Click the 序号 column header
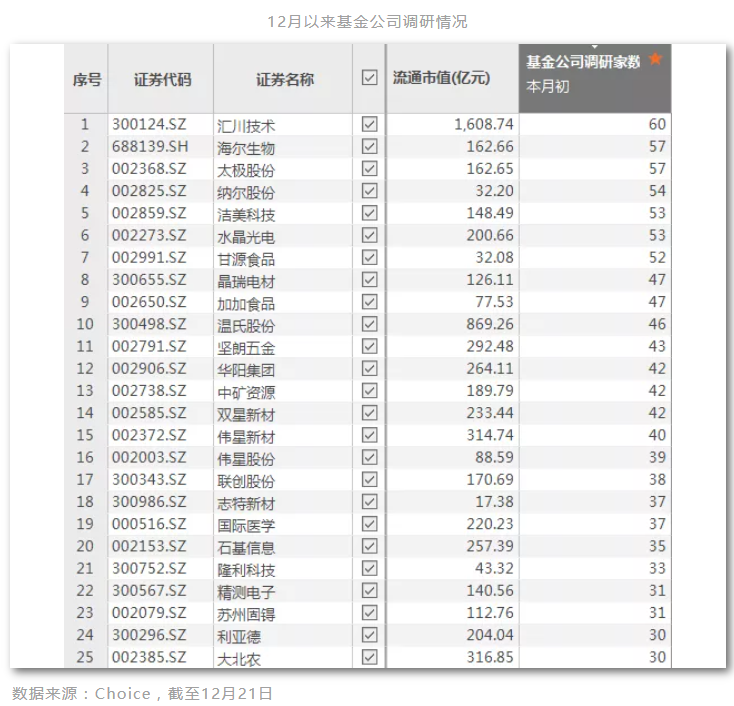The height and width of the screenshot is (706, 734). pyautogui.click(x=87, y=79)
